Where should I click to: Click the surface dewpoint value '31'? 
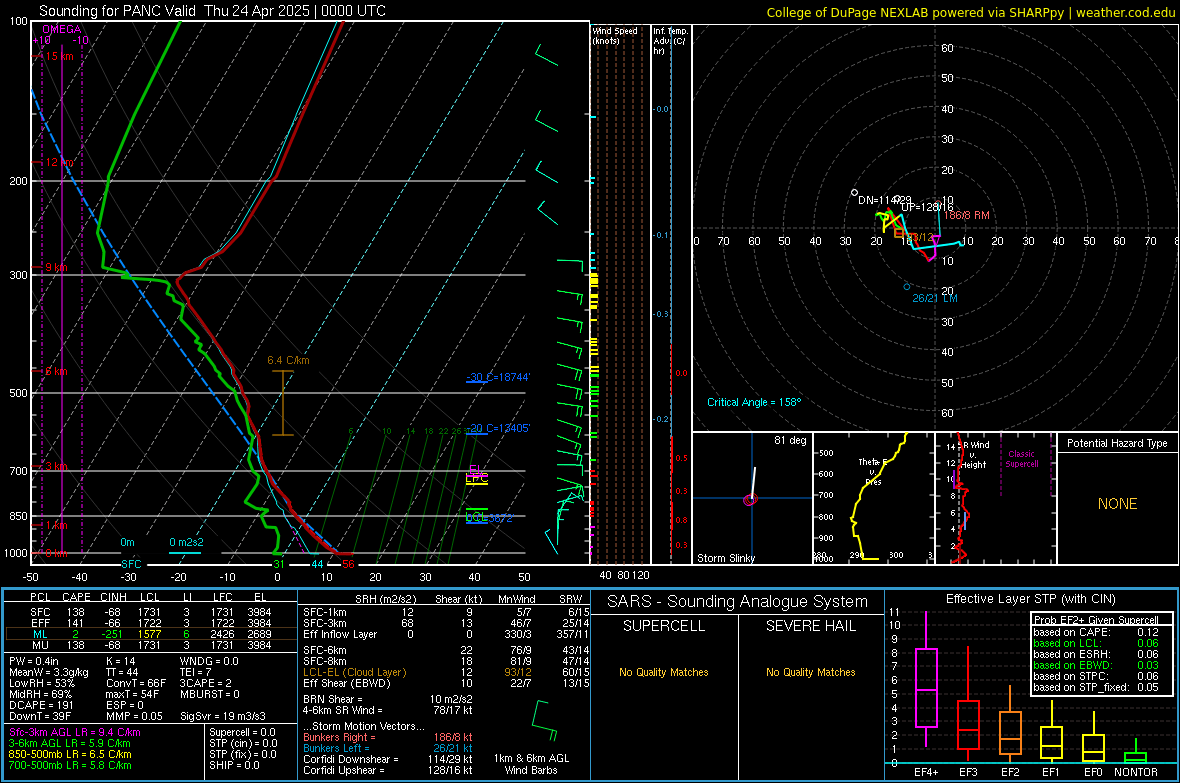tap(278, 564)
